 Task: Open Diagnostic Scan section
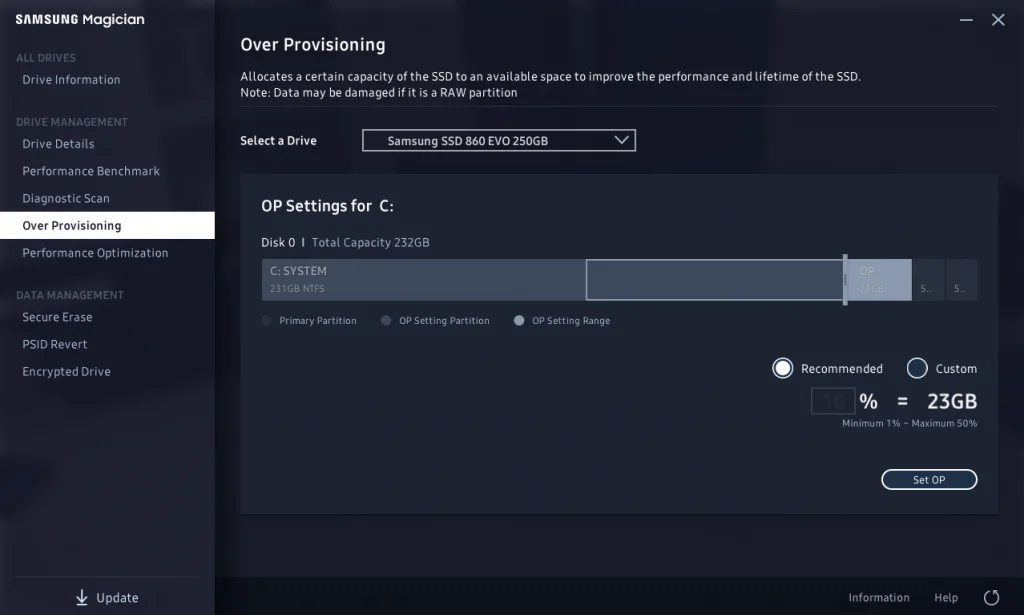pyautogui.click(x=66, y=198)
